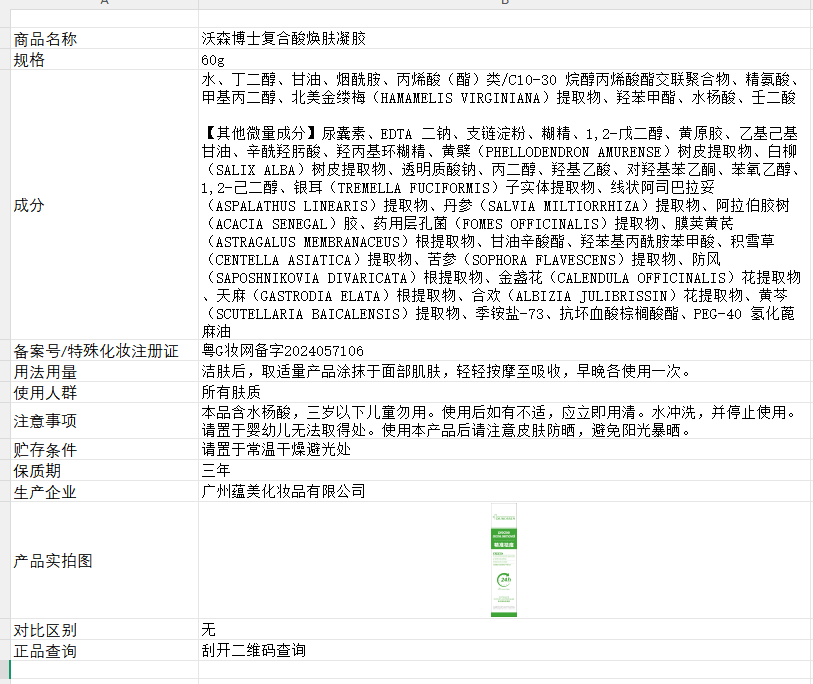Screen dimensions: 813x684
Task: Select the 保质期 label cell
Action: [x=104, y=470]
